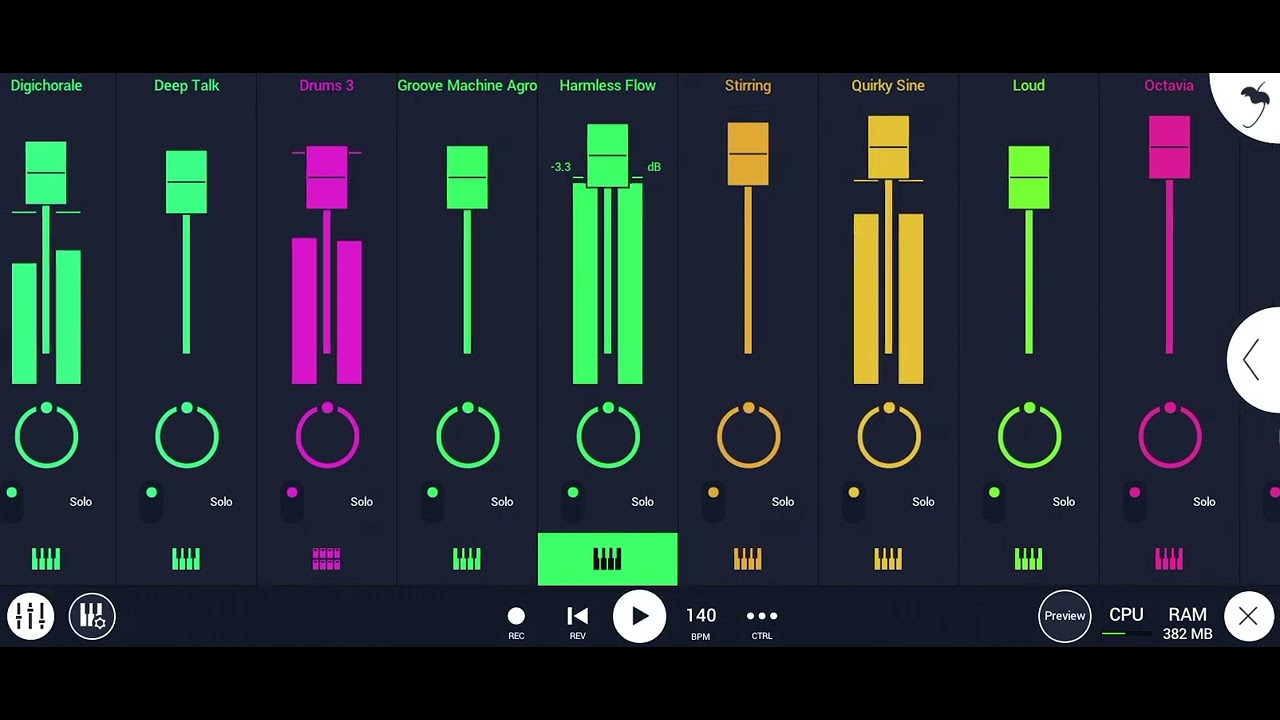
Task: Select the Quirky Sine channel name
Action: (888, 86)
